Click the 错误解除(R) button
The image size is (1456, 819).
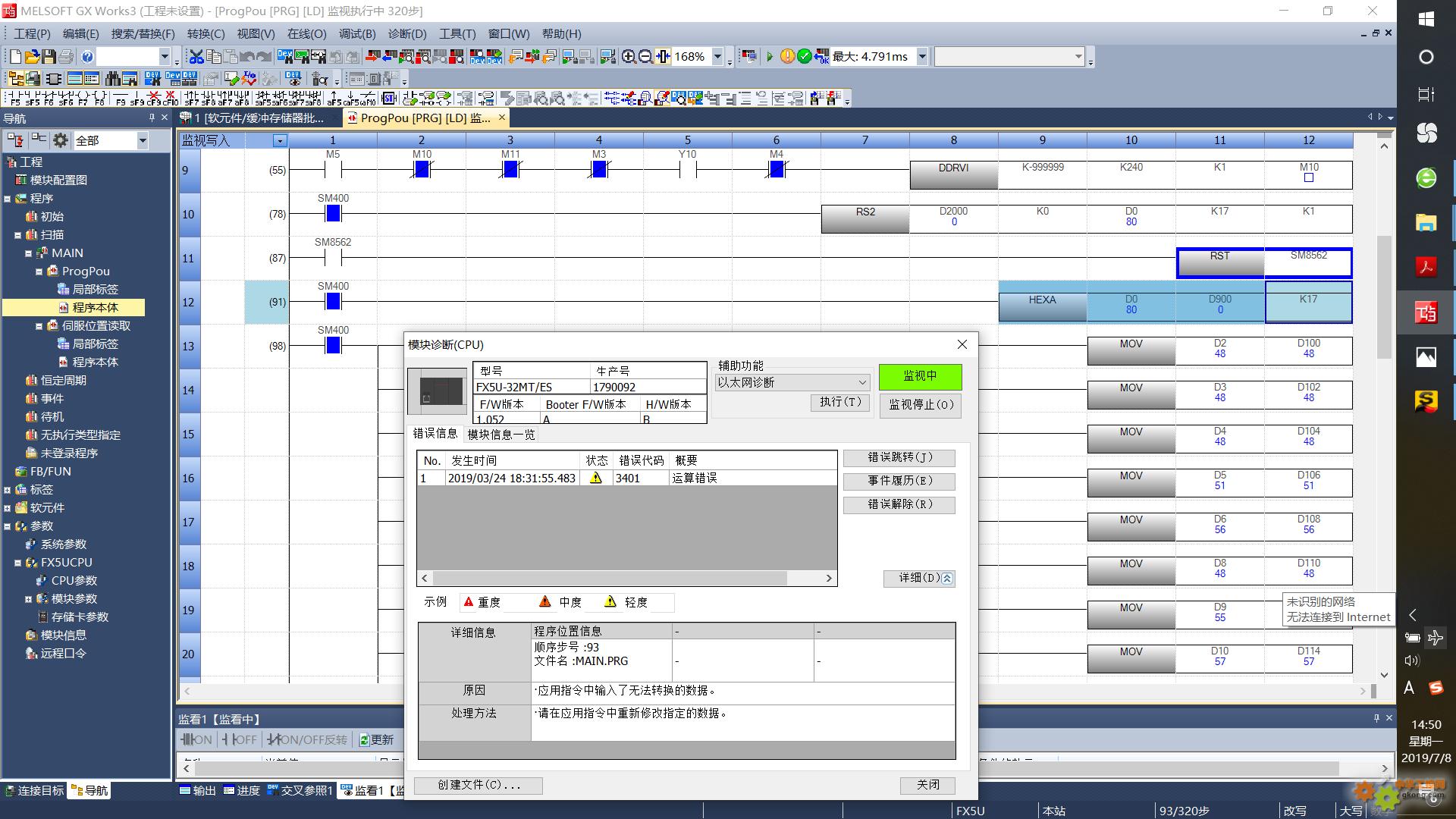[x=899, y=504]
